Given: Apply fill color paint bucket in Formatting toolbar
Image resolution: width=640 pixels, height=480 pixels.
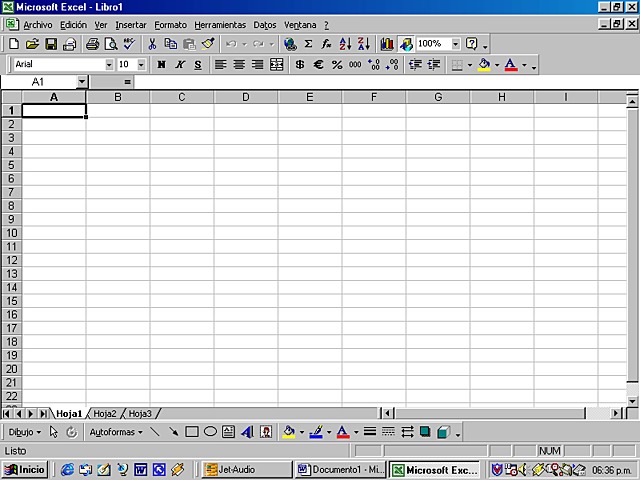Looking at the screenshot, I should tap(484, 64).
